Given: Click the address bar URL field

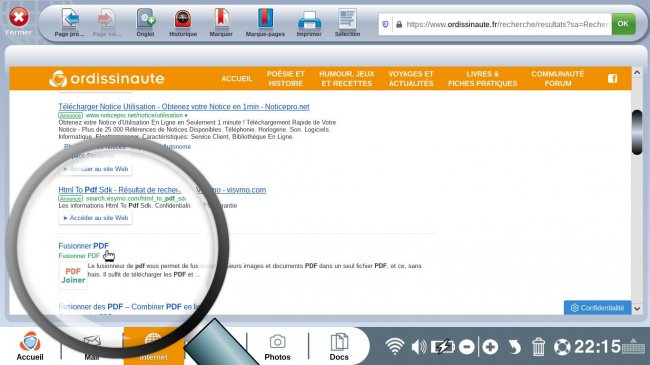Looking at the screenshot, I should [507, 24].
